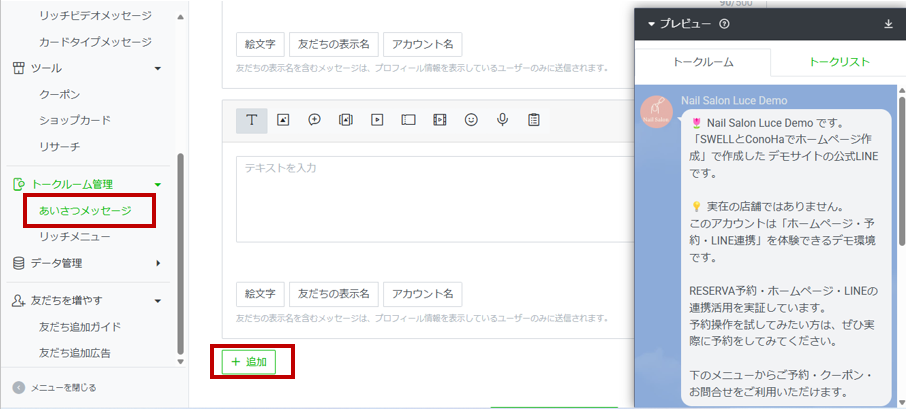Open 友だち追加ガイド in the sidebar

click(x=80, y=327)
